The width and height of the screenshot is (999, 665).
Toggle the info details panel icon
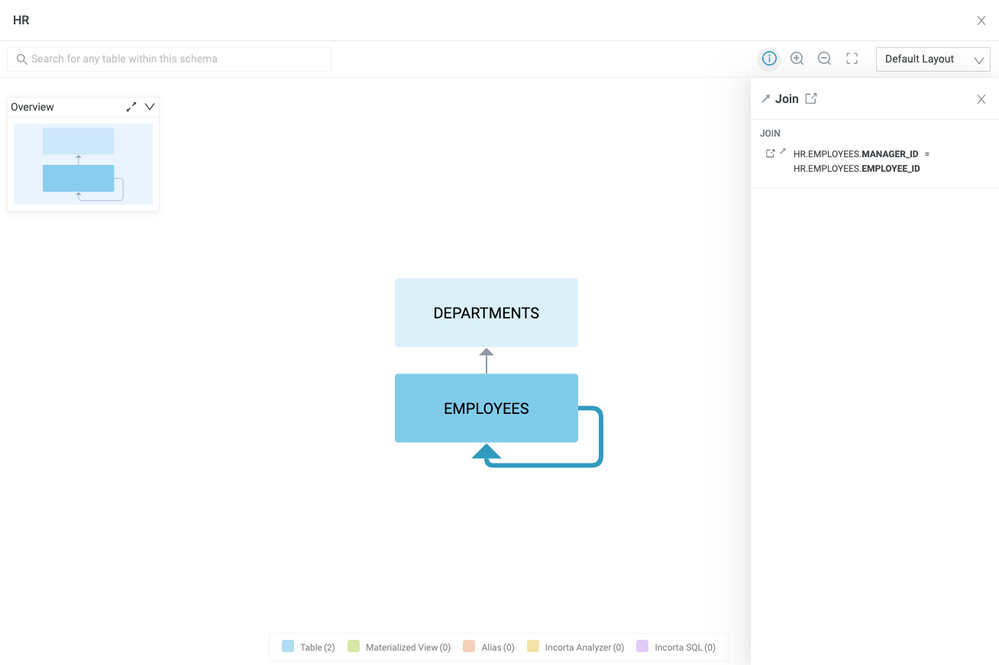[769, 59]
